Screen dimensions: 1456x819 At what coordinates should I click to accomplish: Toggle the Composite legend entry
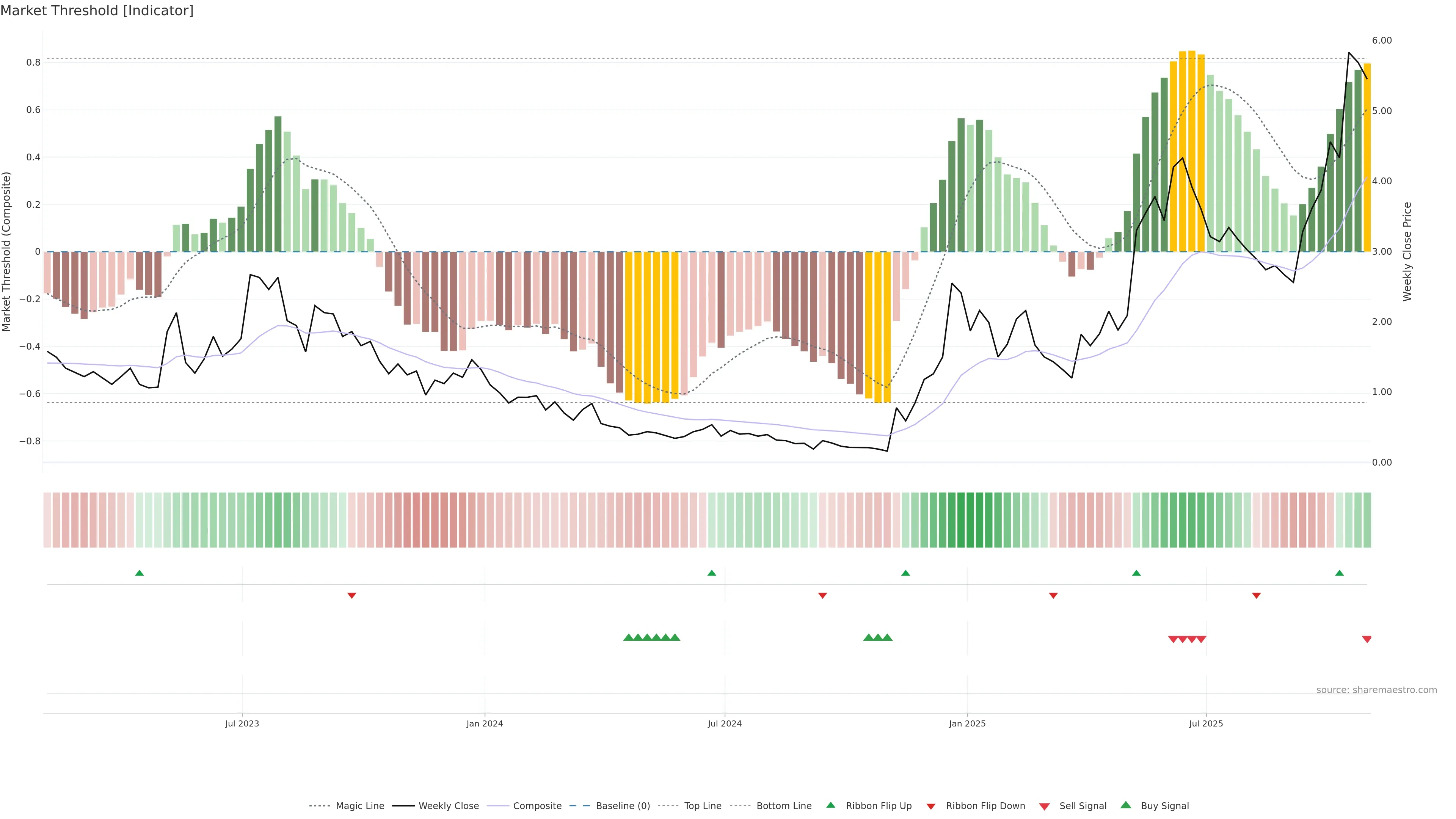(537, 806)
